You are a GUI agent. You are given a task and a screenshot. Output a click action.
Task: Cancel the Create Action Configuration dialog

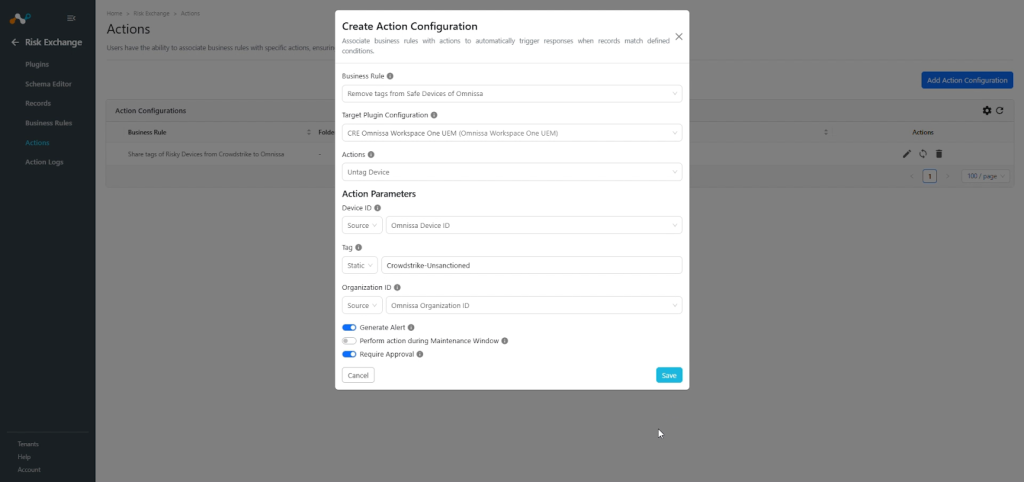click(358, 375)
